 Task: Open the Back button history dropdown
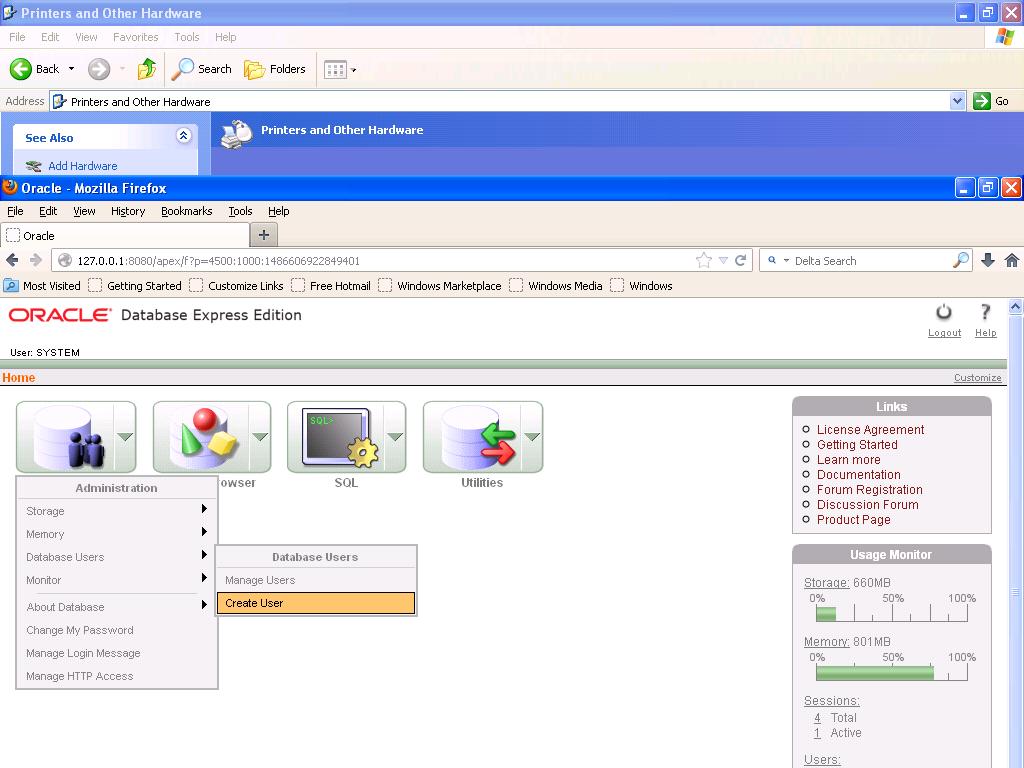[71, 69]
